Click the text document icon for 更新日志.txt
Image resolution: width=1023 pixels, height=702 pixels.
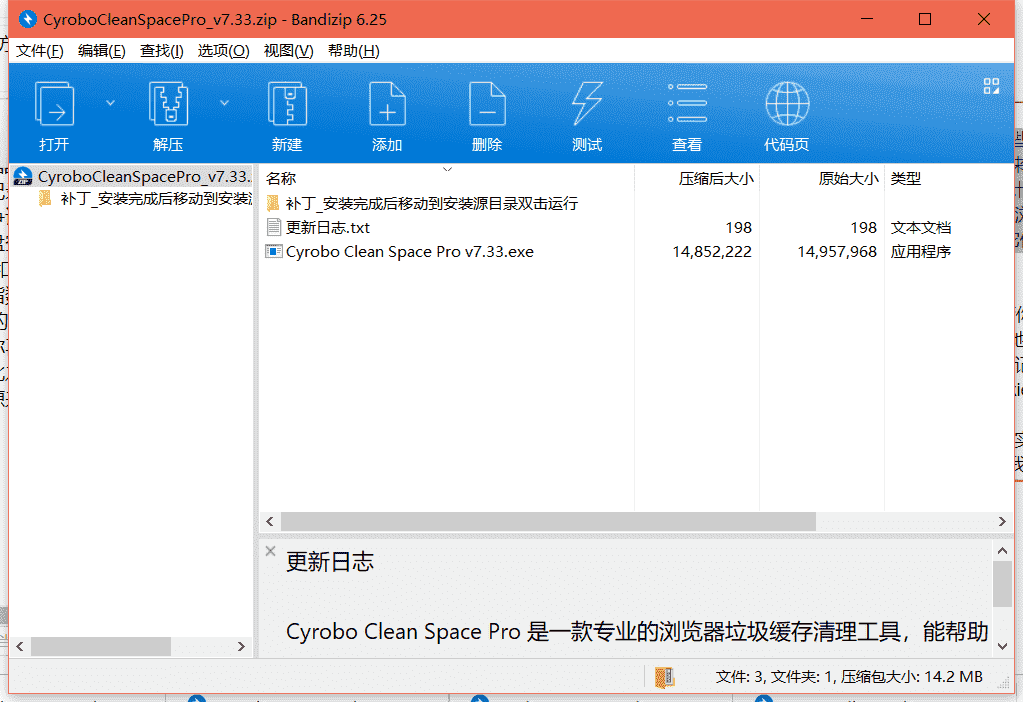pyautogui.click(x=273, y=227)
